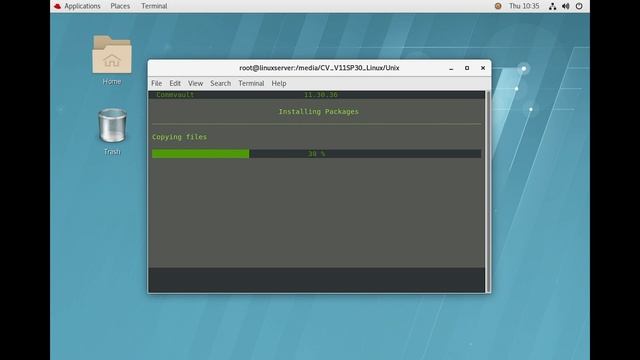The image size is (640, 360).
Task: Click the Installing Packages heading text
Action: pyautogui.click(x=318, y=111)
